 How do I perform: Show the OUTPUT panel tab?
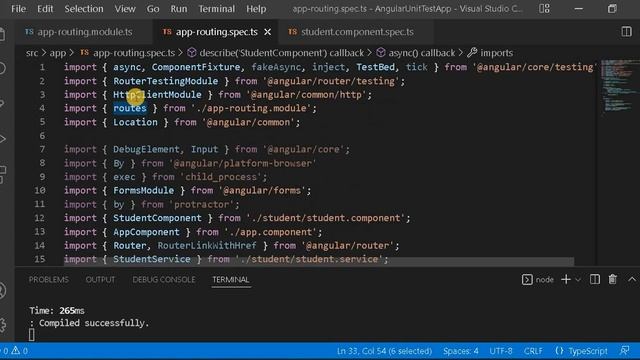tap(100, 280)
